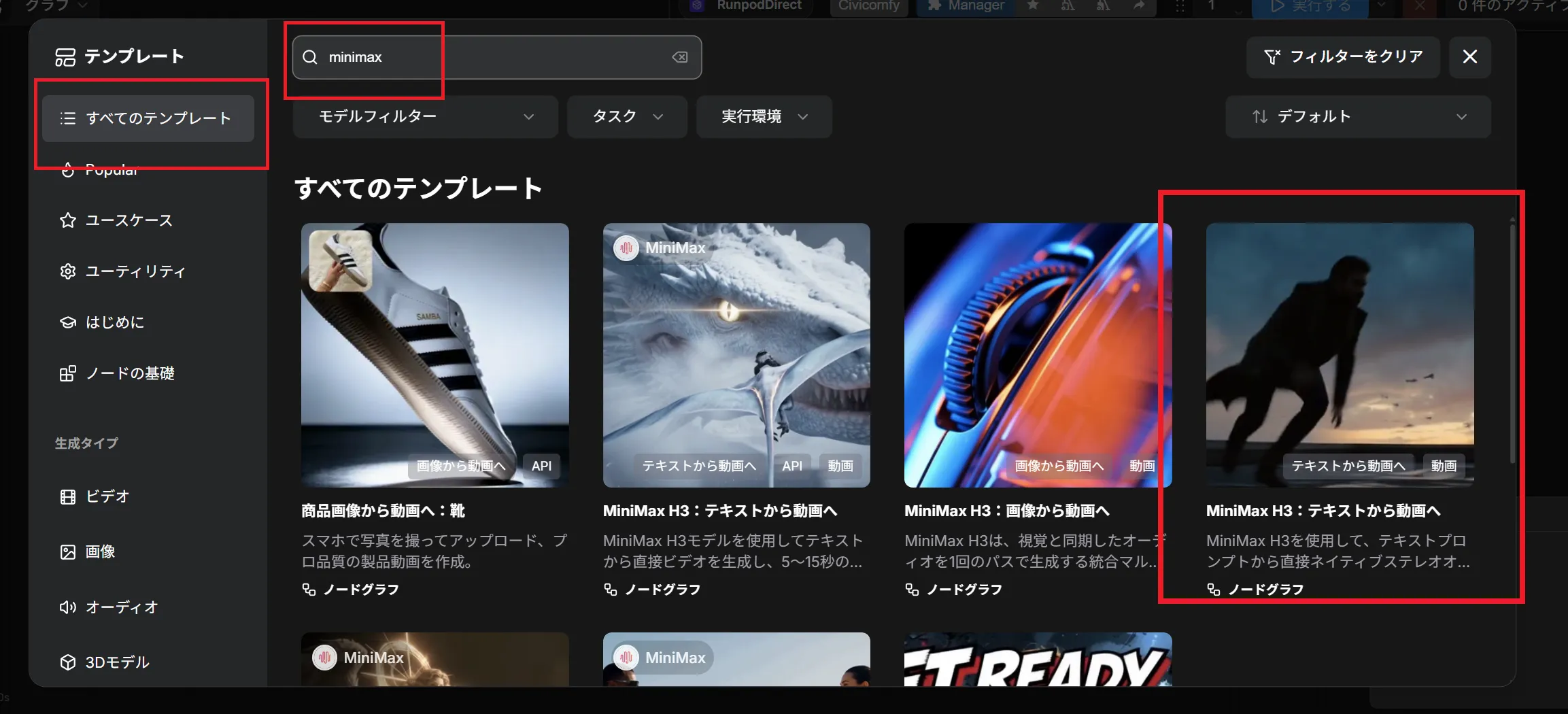Click the description starting スマホで写真を撮って
Image resolution: width=1568 pixels, height=714 pixels.
tap(434, 551)
